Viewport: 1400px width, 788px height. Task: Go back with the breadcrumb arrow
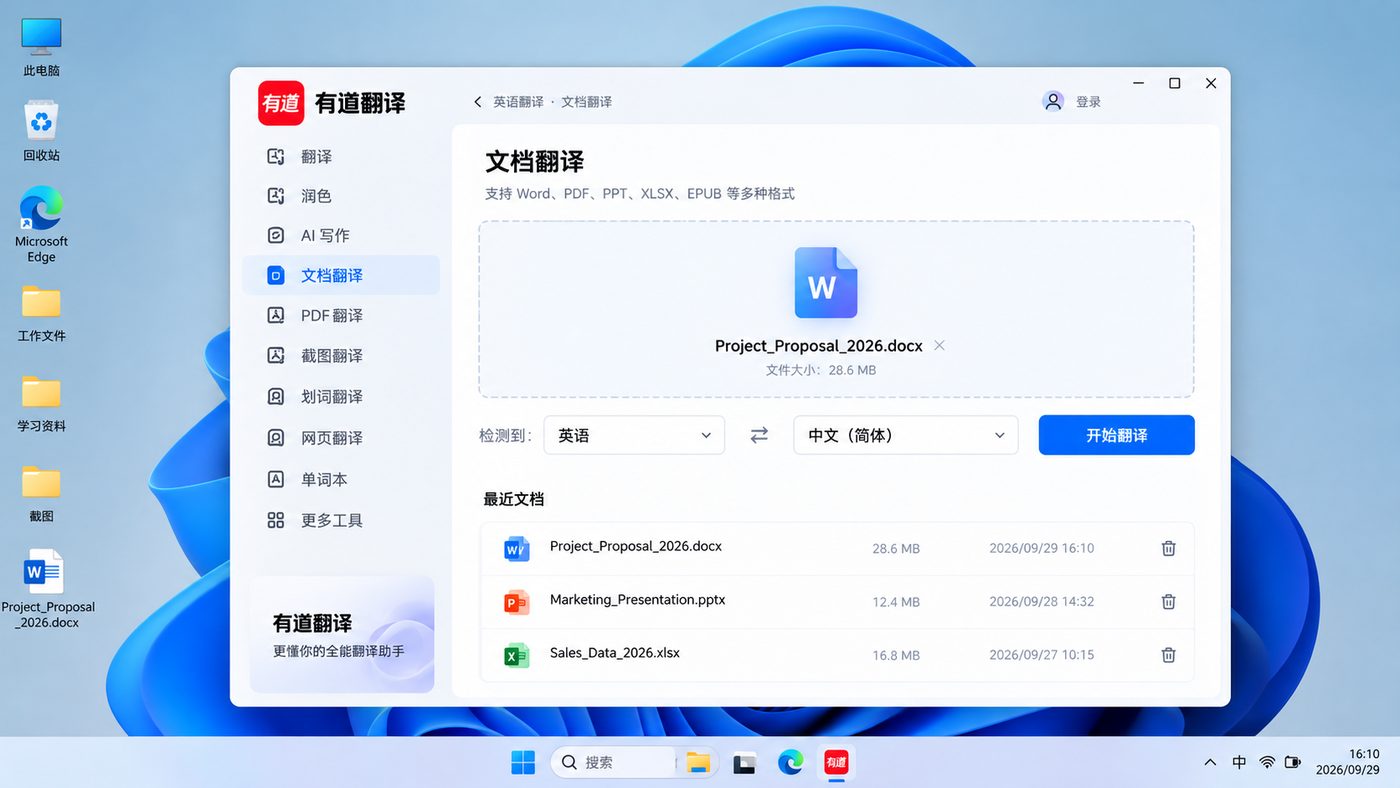pos(478,102)
